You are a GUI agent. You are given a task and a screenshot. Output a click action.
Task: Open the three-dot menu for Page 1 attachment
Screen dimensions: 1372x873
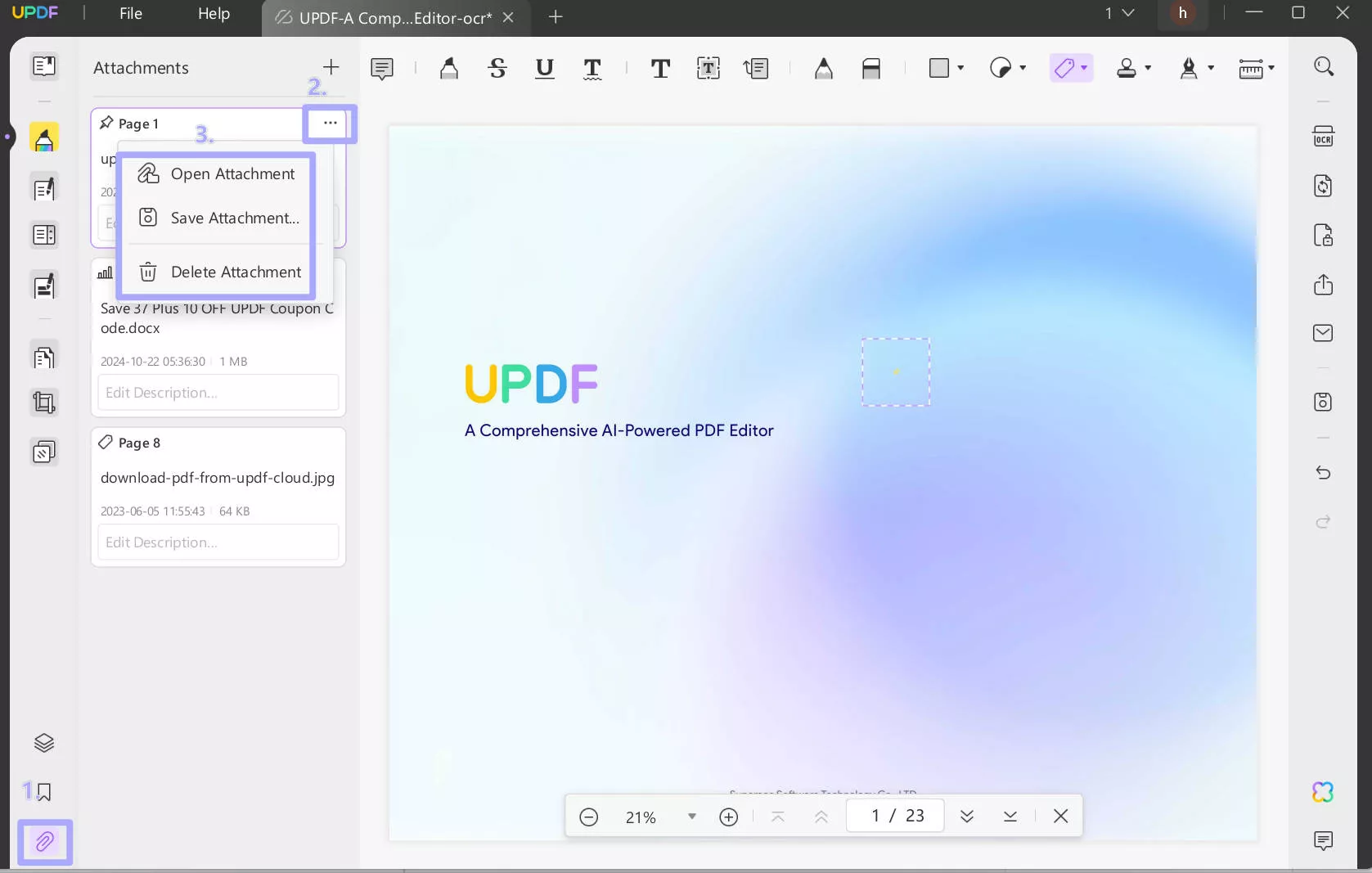coord(330,123)
